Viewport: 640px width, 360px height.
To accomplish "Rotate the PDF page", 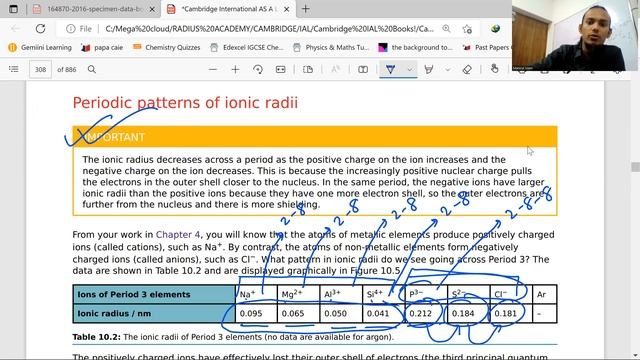I will 258,69.
